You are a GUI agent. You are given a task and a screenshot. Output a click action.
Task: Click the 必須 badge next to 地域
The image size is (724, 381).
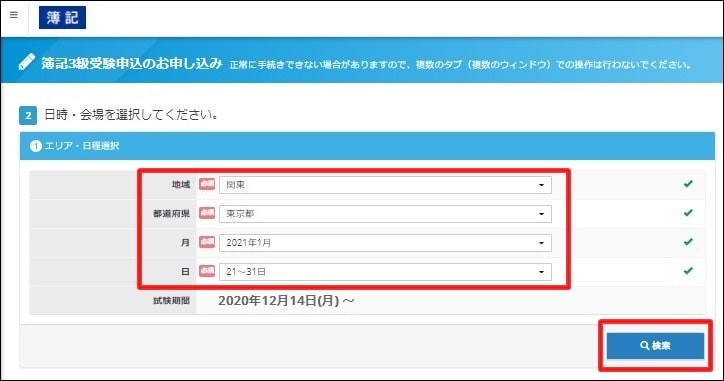207,184
